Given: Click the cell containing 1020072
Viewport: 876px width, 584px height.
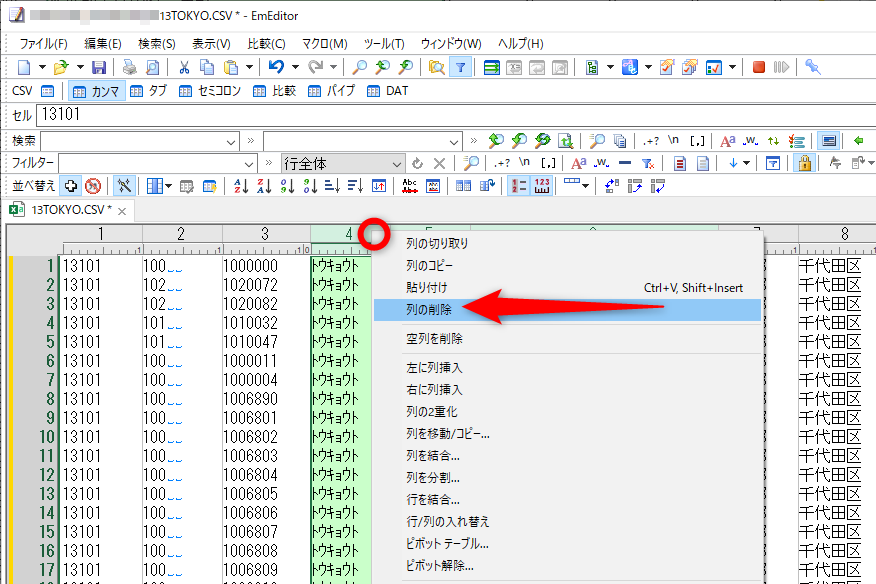Looking at the screenshot, I should click(x=265, y=285).
